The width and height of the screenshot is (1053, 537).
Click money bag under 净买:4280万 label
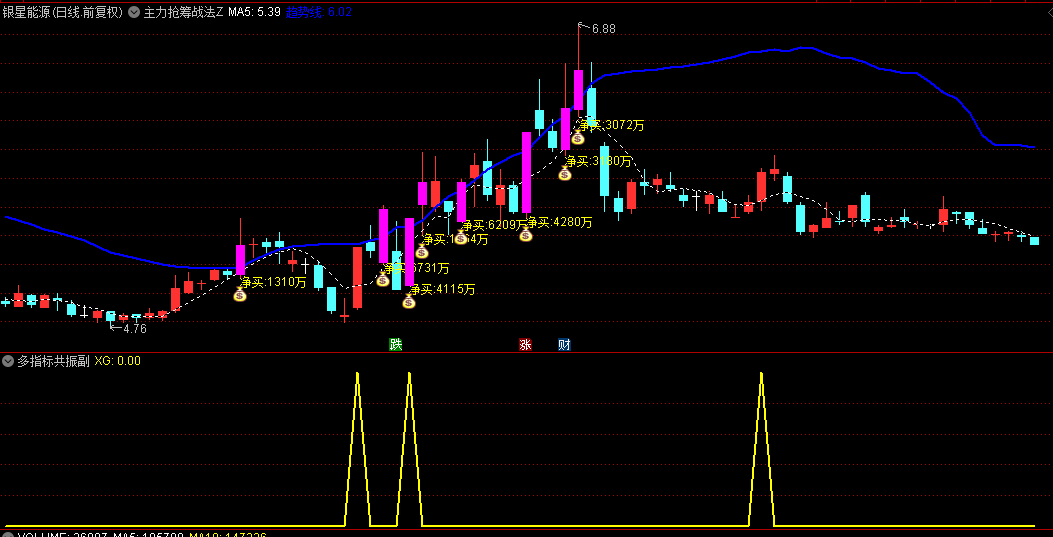click(x=525, y=234)
